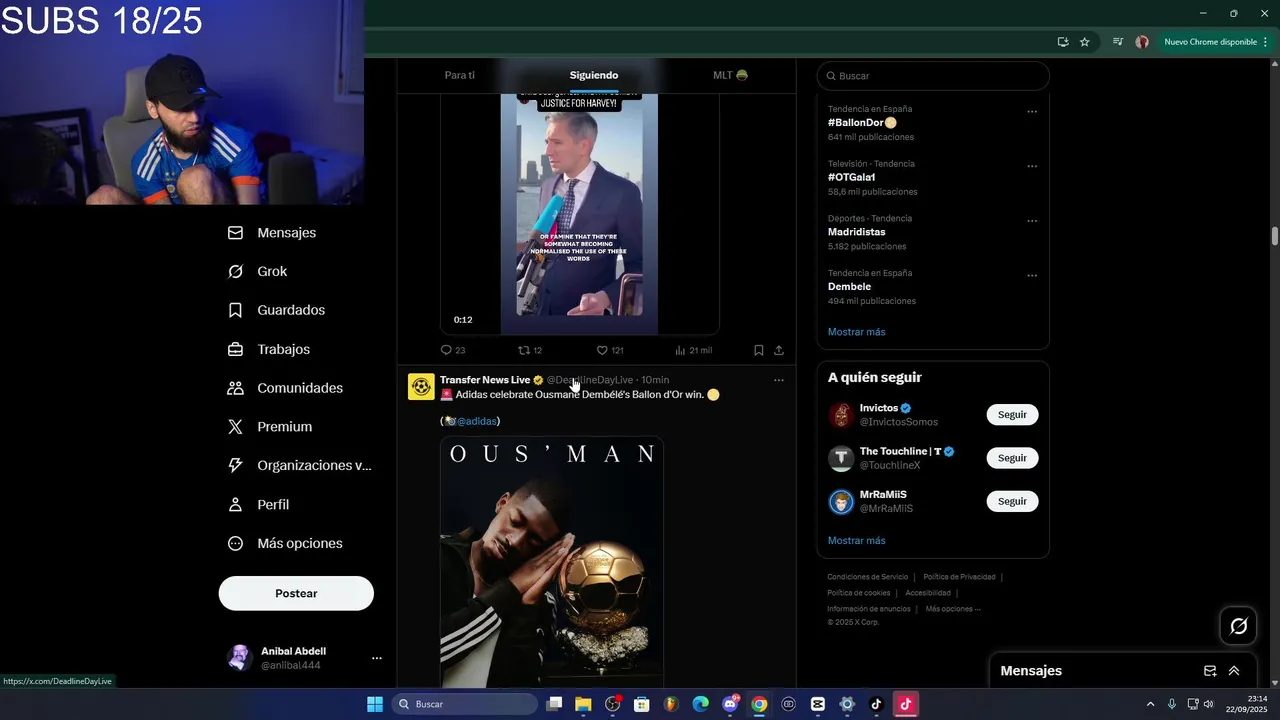1280x720 pixels.
Task: Open the @adidas mention link
Action: point(477,421)
